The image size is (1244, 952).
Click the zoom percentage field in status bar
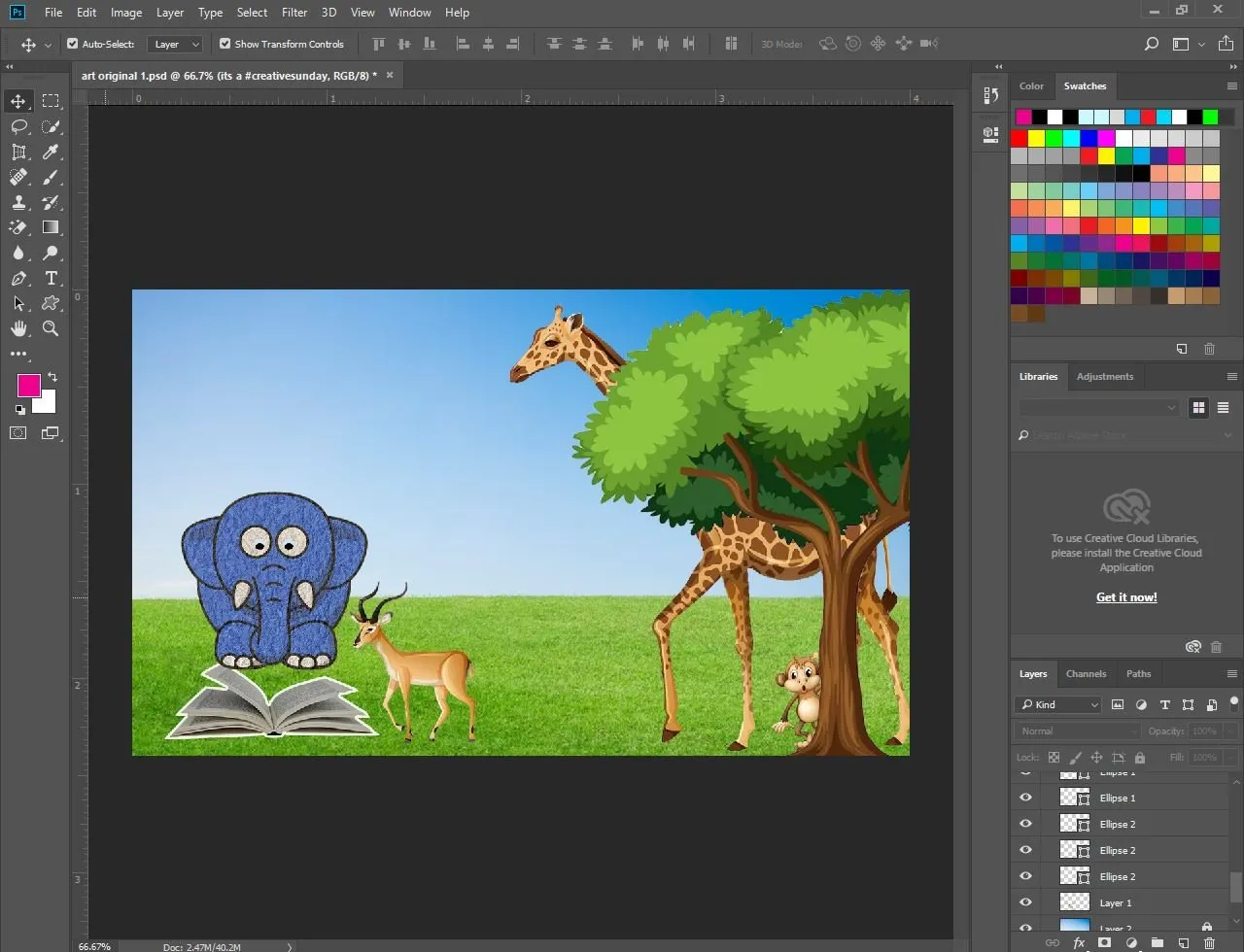pyautogui.click(x=94, y=945)
